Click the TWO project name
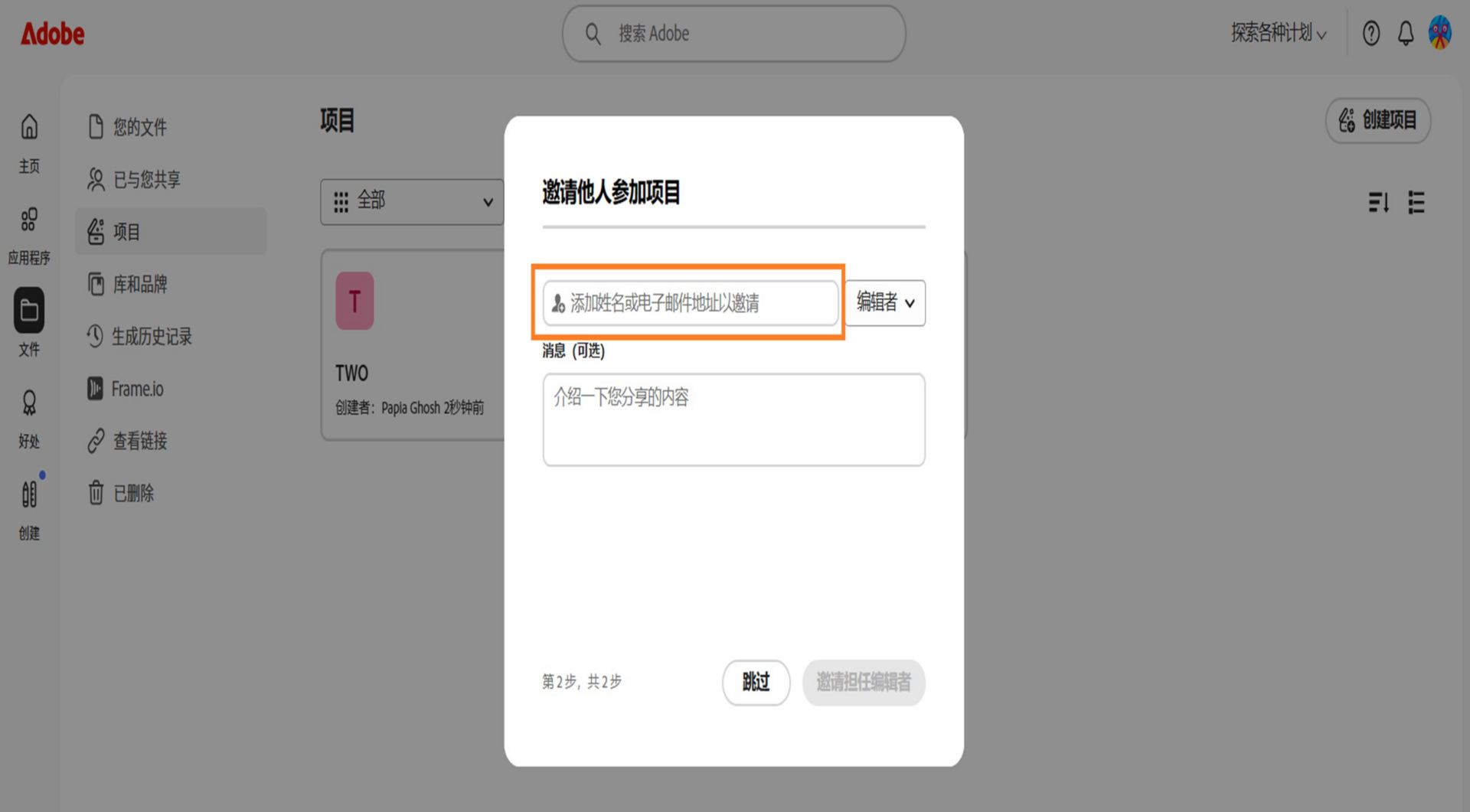 click(351, 373)
